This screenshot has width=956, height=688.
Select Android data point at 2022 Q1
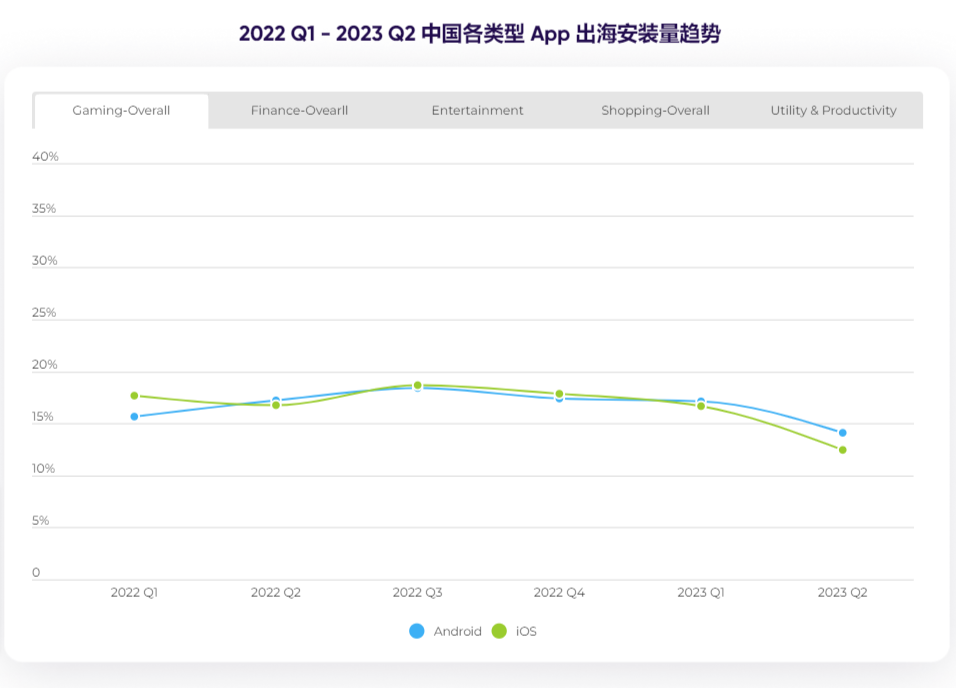coord(134,417)
